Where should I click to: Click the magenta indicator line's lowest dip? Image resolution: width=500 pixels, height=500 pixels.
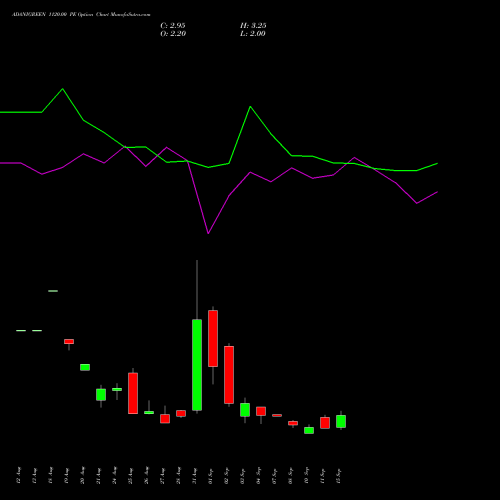point(208,233)
